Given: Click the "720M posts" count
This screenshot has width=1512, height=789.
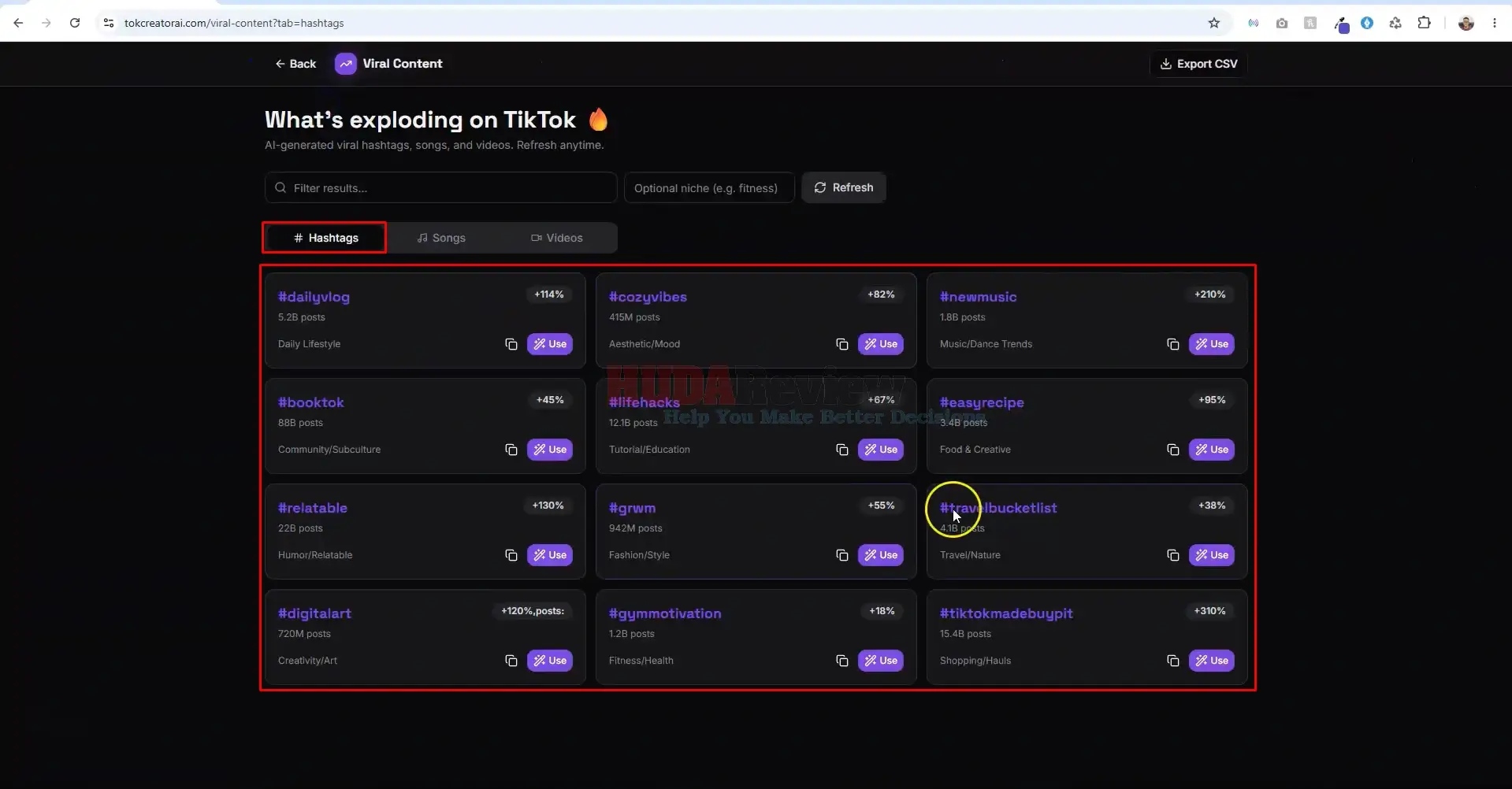Looking at the screenshot, I should point(304,634).
